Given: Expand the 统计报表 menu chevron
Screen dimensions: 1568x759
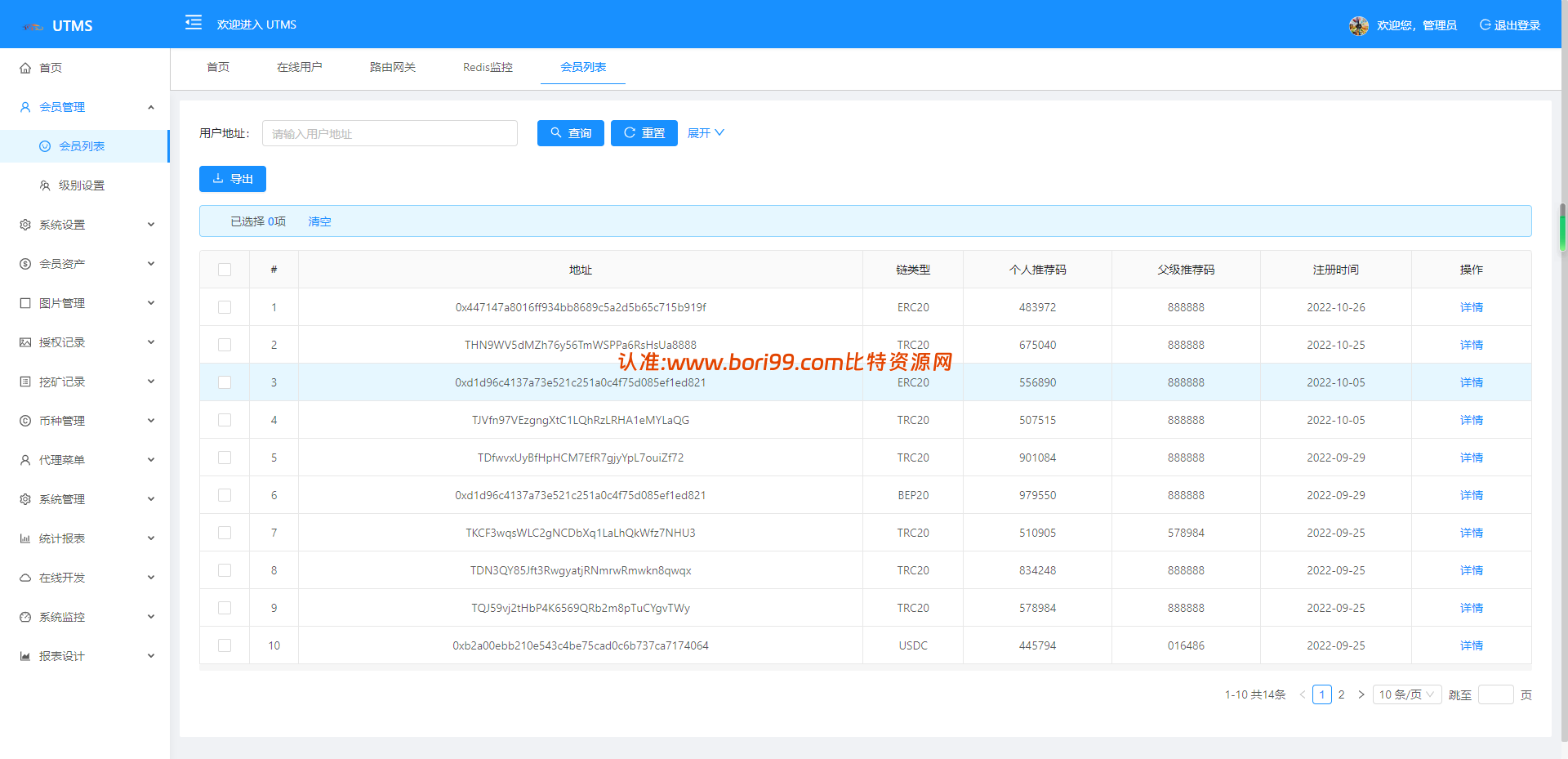Looking at the screenshot, I should (x=151, y=538).
